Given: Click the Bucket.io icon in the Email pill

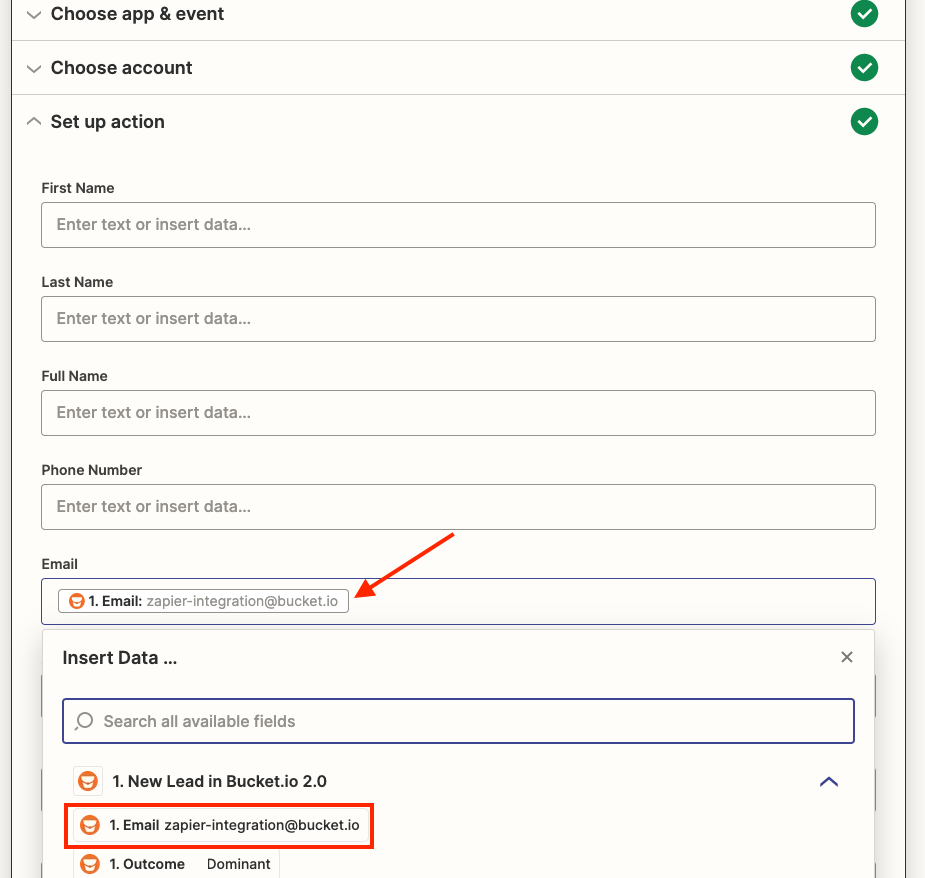Looking at the screenshot, I should point(76,601).
